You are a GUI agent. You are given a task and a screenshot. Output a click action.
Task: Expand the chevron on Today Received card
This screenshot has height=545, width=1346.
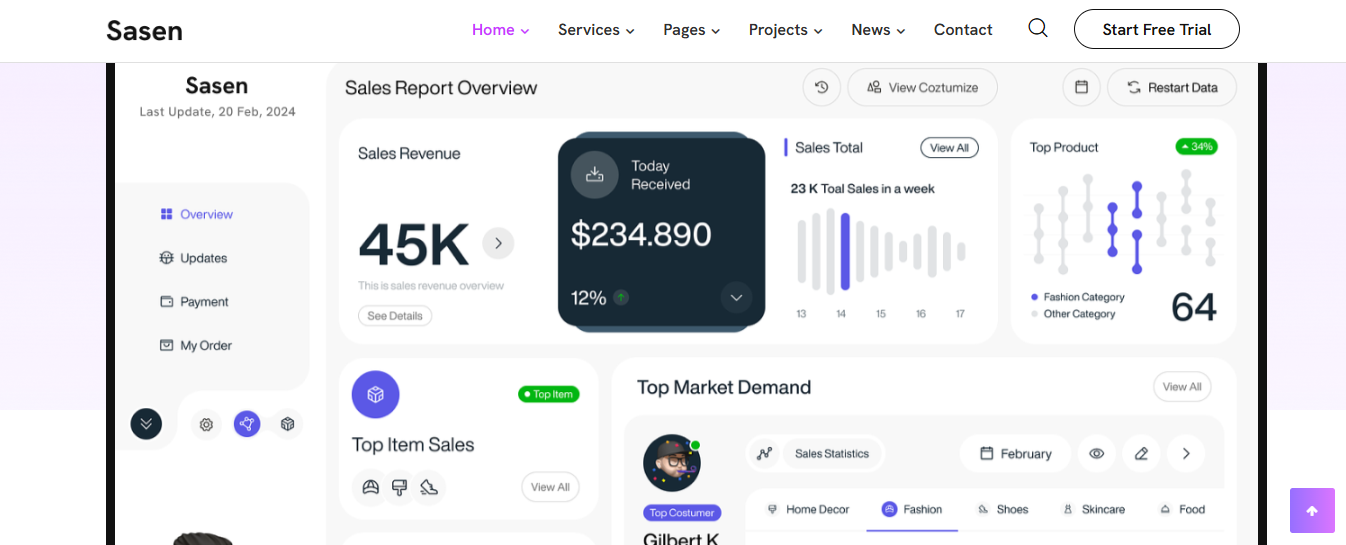[x=736, y=297]
